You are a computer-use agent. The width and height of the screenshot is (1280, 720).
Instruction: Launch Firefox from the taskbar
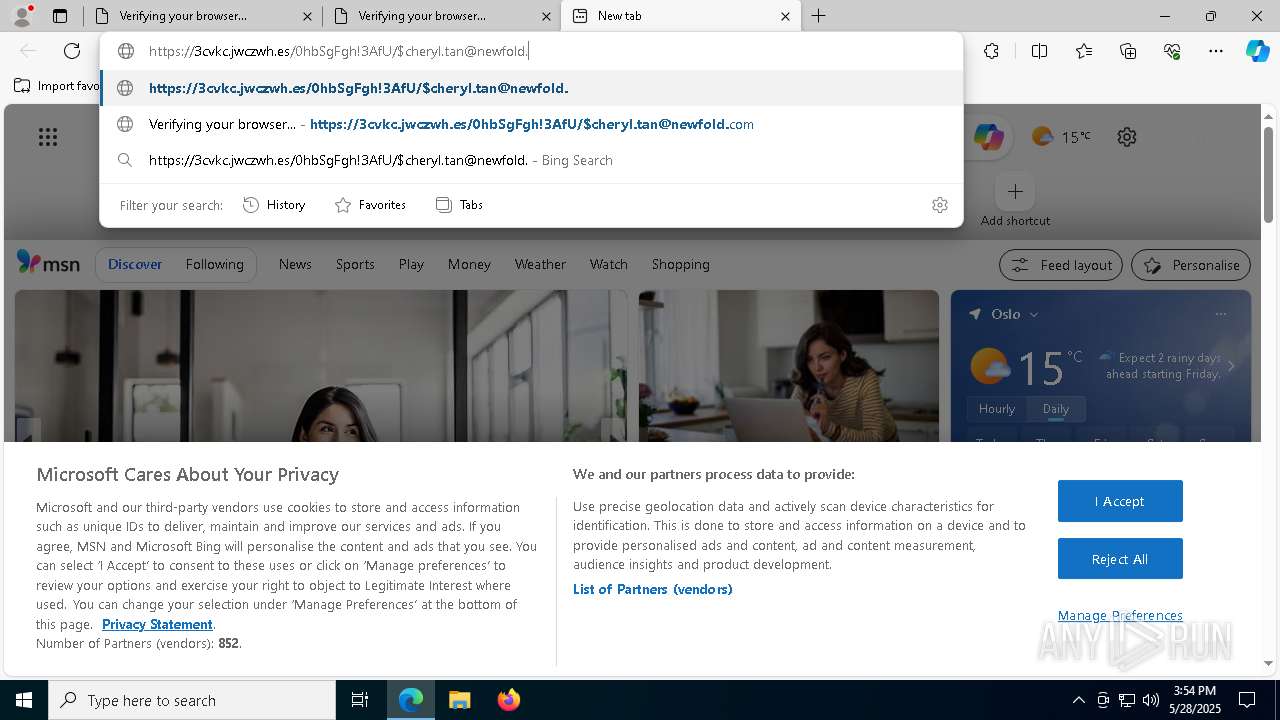click(508, 700)
